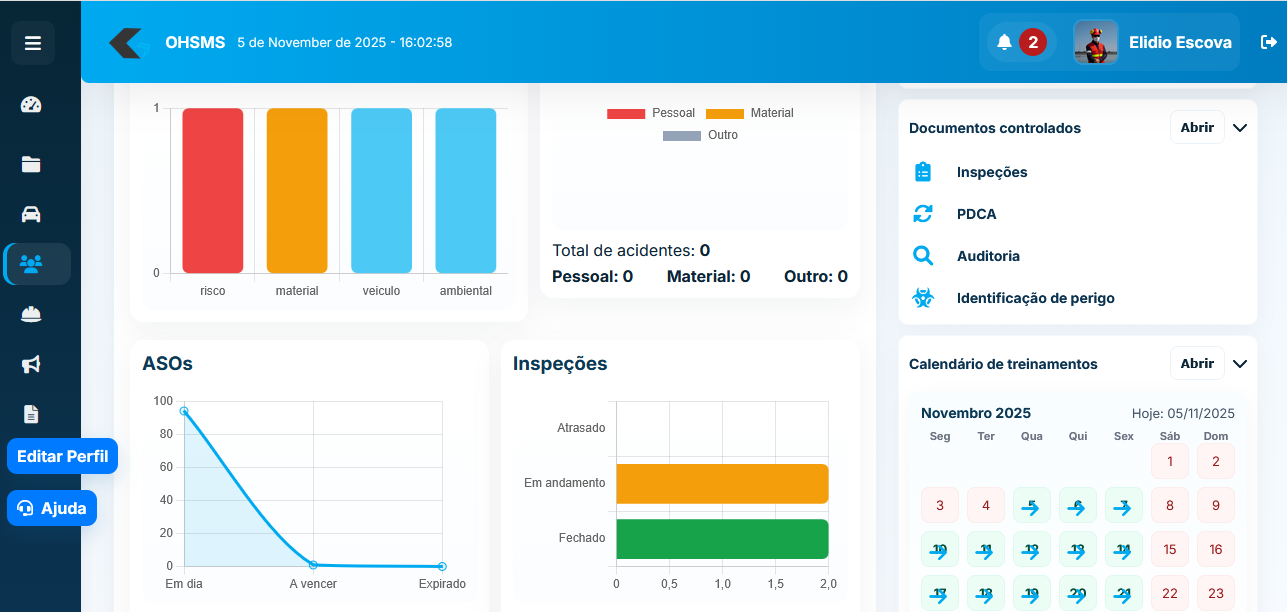1287x612 pixels.
Task: Collapse the Documentos controlados chevron
Action: pos(1240,128)
